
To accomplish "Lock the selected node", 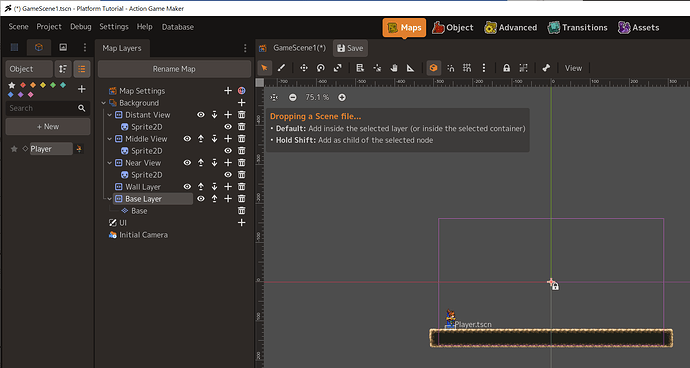I will (506, 68).
